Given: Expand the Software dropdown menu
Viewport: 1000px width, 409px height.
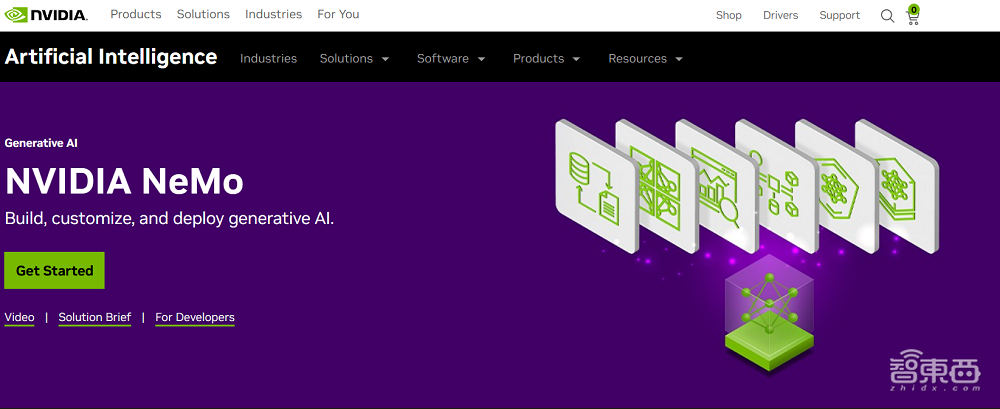Looking at the screenshot, I should (451, 59).
